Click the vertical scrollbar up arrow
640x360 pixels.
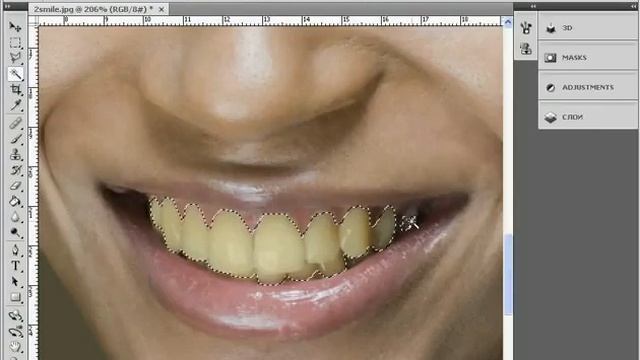[x=508, y=22]
